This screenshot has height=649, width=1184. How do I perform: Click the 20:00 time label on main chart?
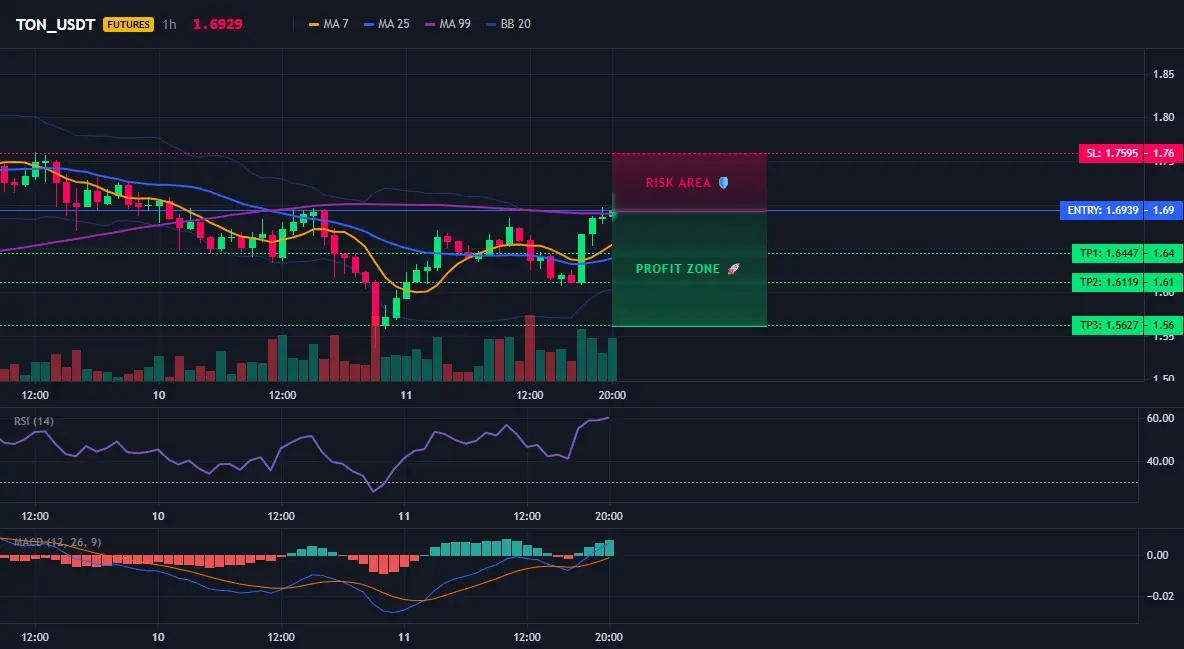612,395
